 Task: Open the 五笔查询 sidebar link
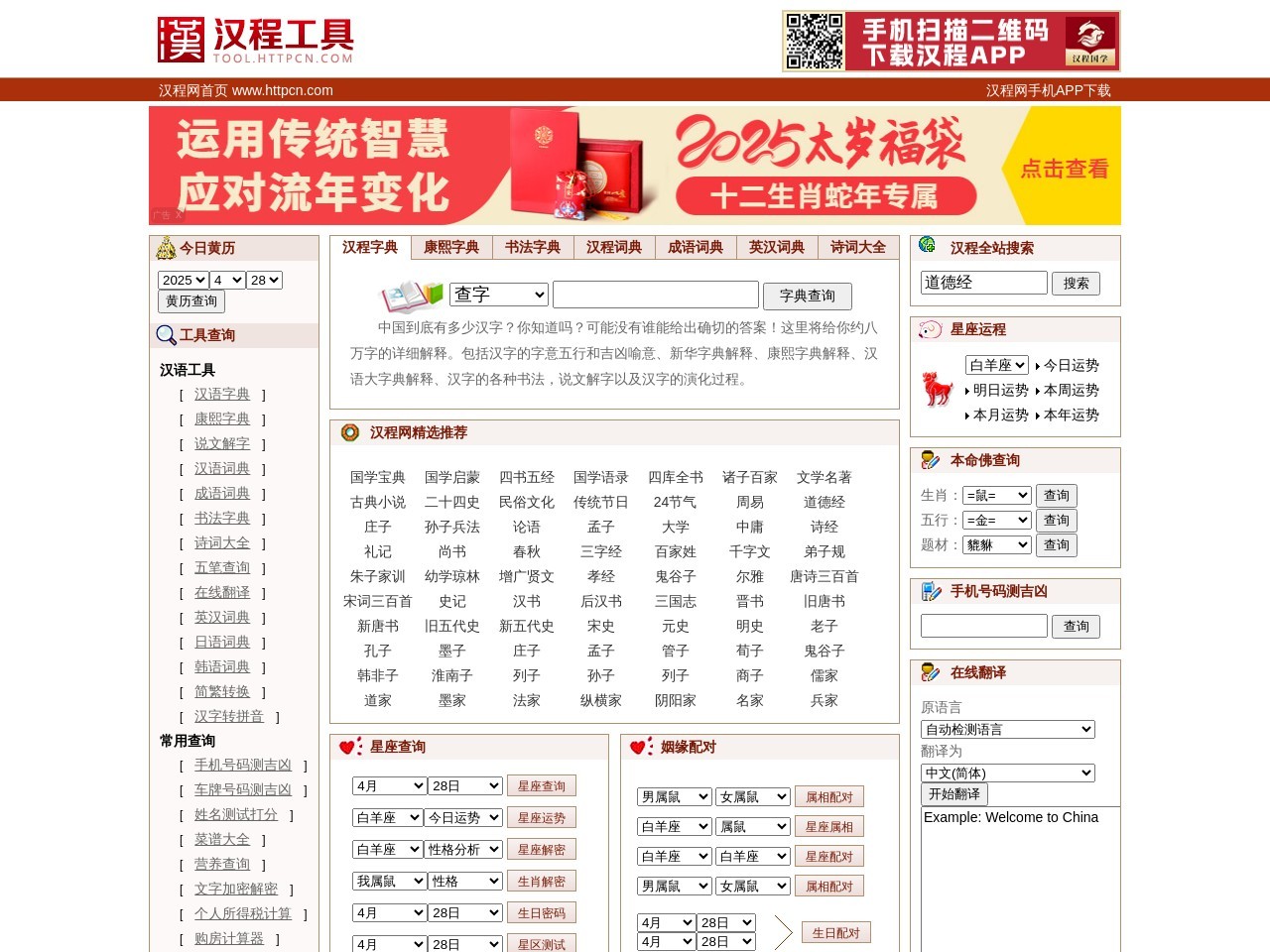[x=222, y=567]
